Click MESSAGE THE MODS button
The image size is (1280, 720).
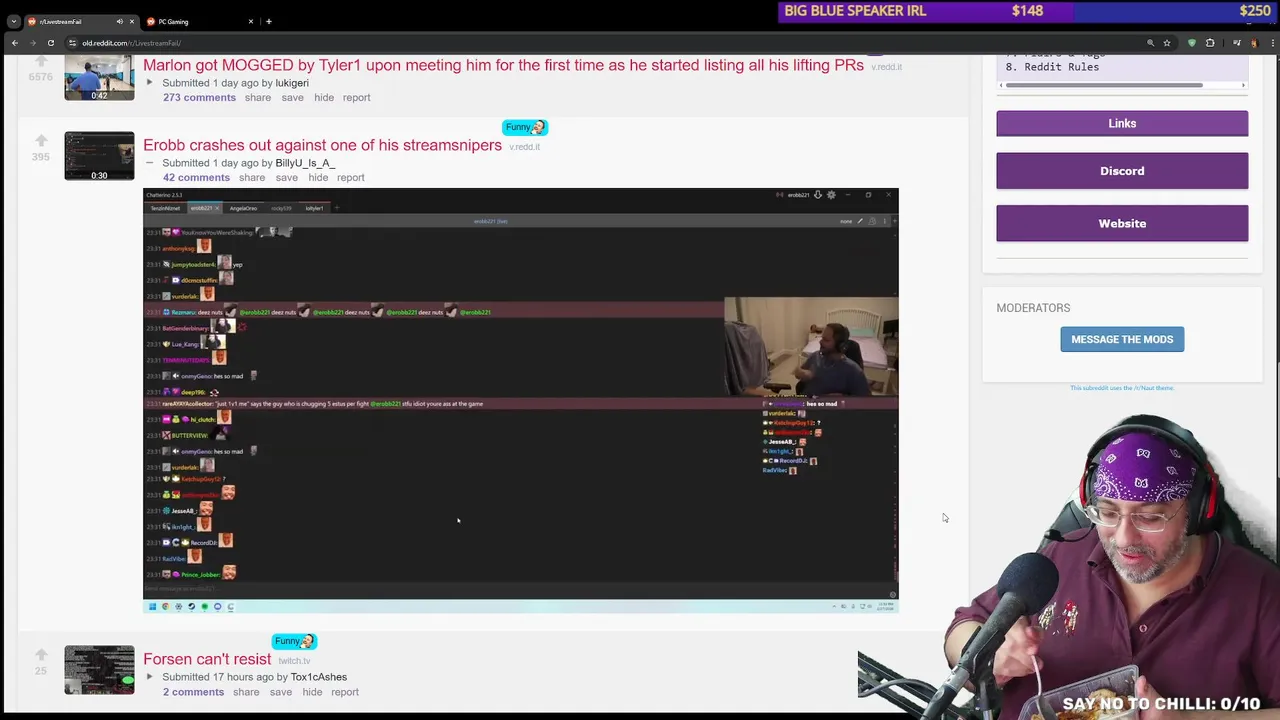coord(1122,339)
